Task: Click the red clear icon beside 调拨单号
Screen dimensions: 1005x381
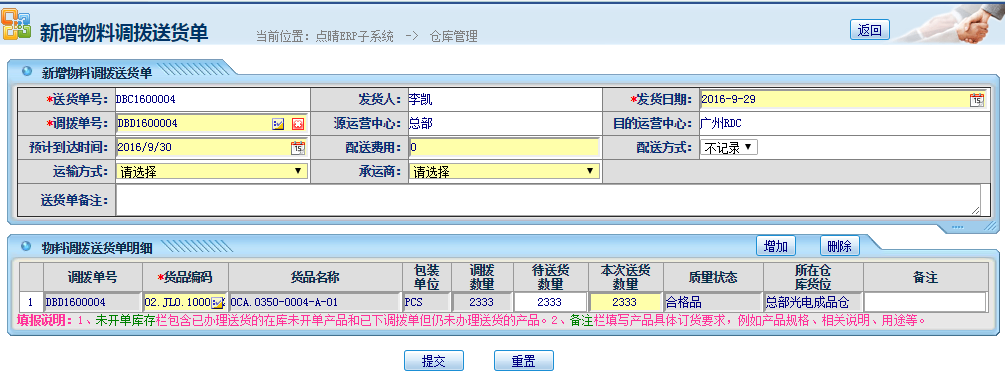Action: click(x=297, y=124)
